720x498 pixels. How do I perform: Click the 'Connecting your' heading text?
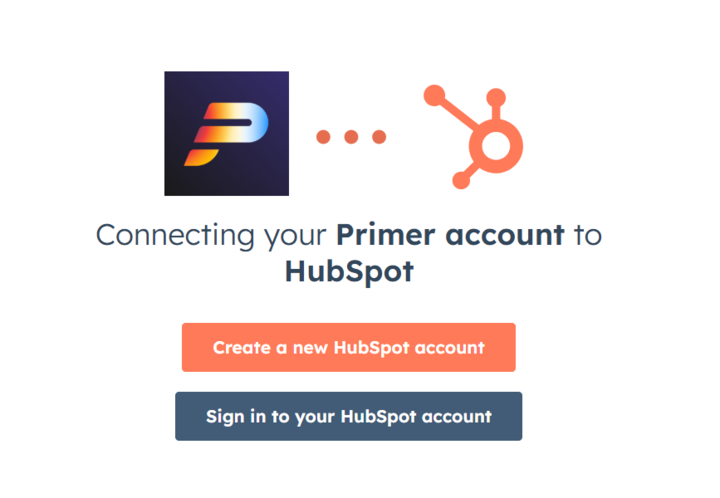211,236
